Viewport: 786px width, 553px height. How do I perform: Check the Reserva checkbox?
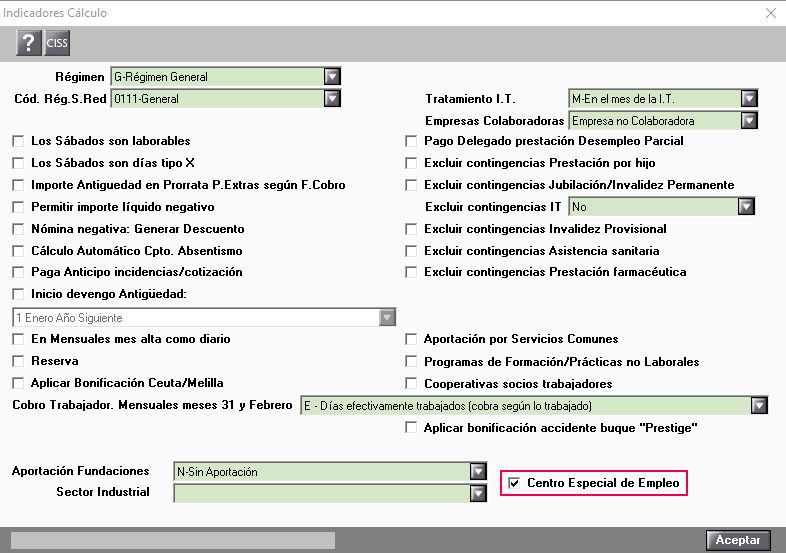[19, 361]
